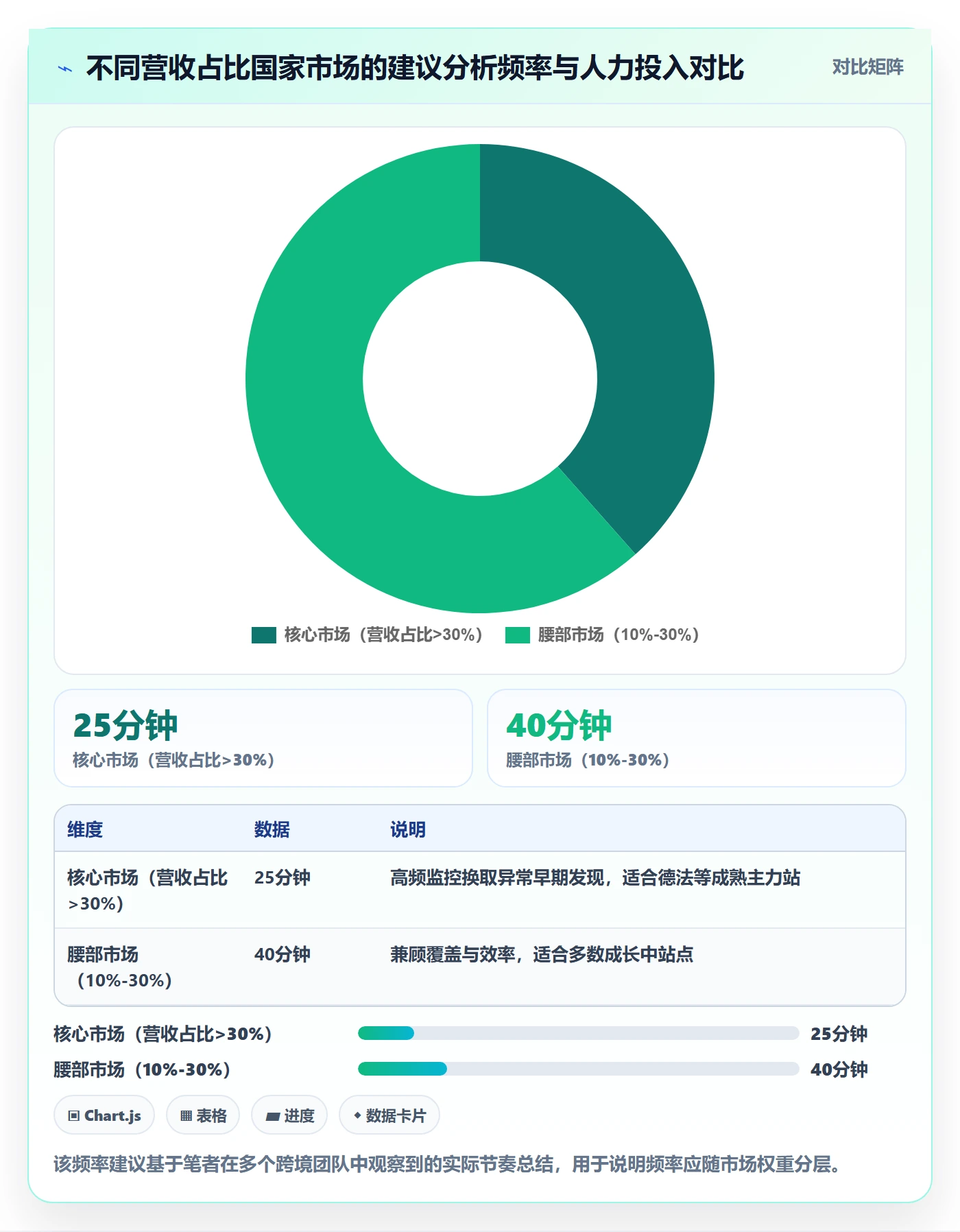Toggle 腰部市场 legend item in chart
The height and width of the screenshot is (1232, 960).
602,635
